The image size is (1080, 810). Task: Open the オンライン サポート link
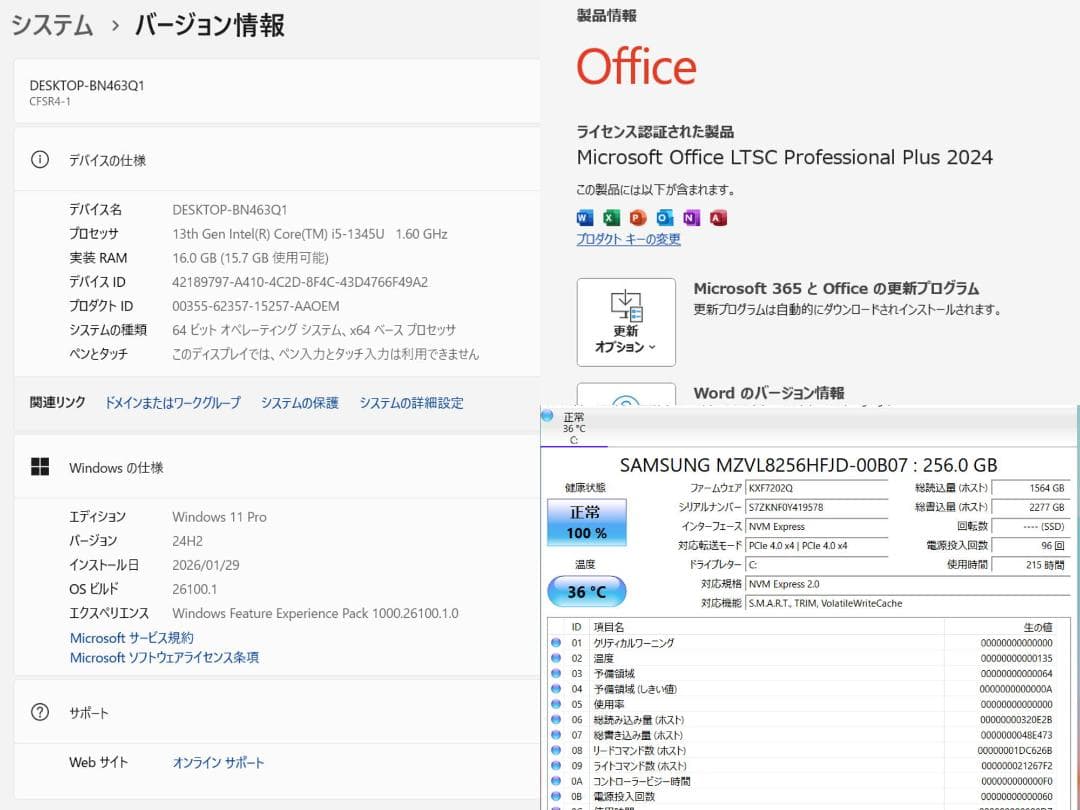tap(218, 761)
